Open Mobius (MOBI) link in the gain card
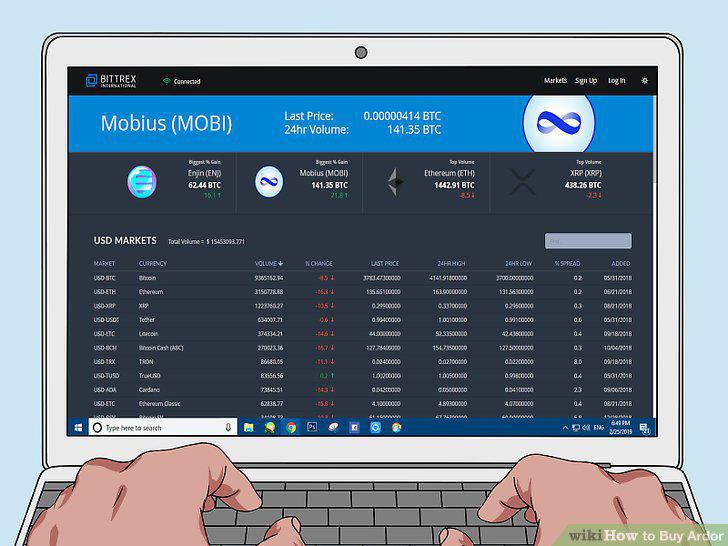This screenshot has height=546, width=728. tap(324, 173)
